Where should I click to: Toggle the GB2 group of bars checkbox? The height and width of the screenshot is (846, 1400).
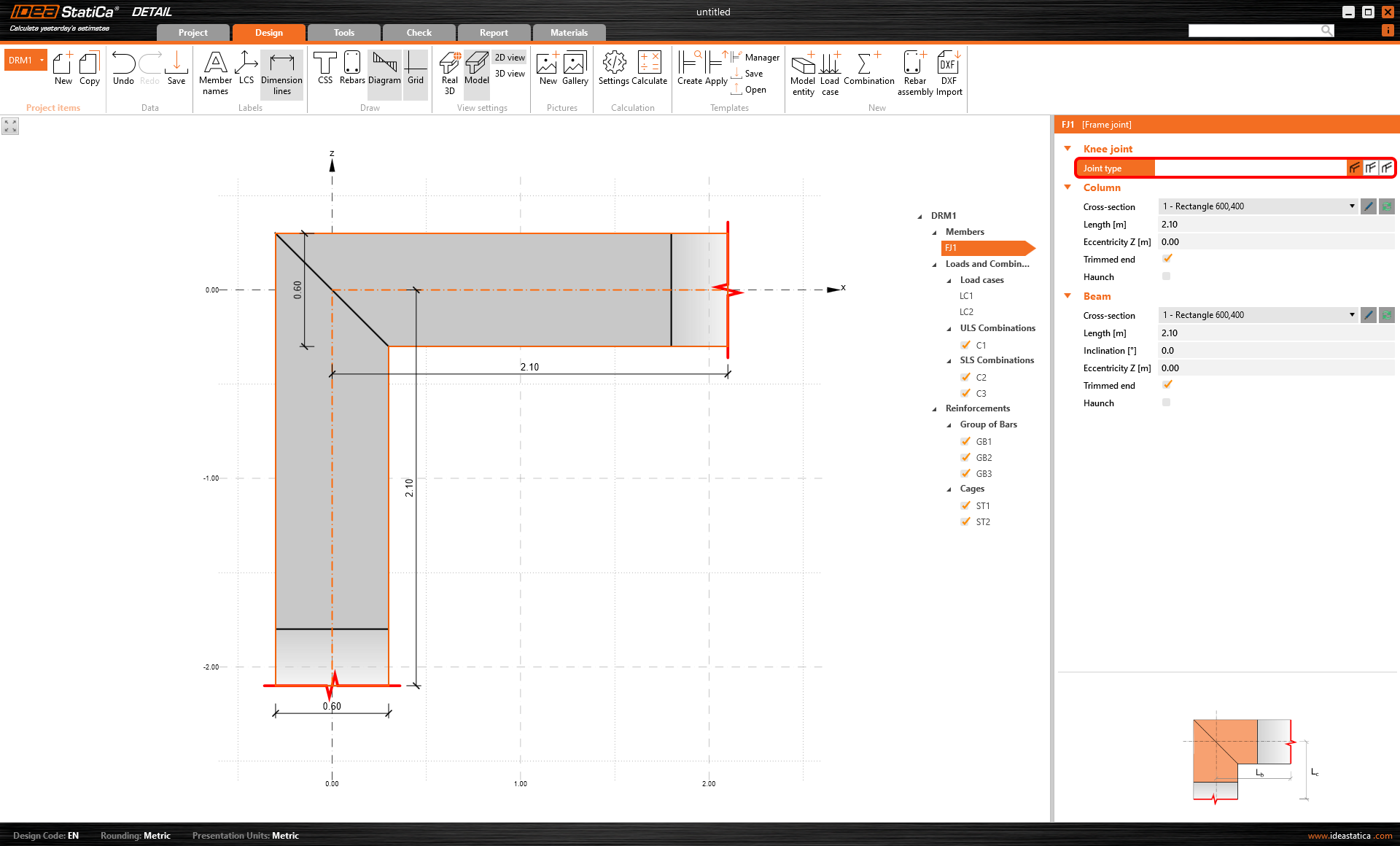[965, 457]
